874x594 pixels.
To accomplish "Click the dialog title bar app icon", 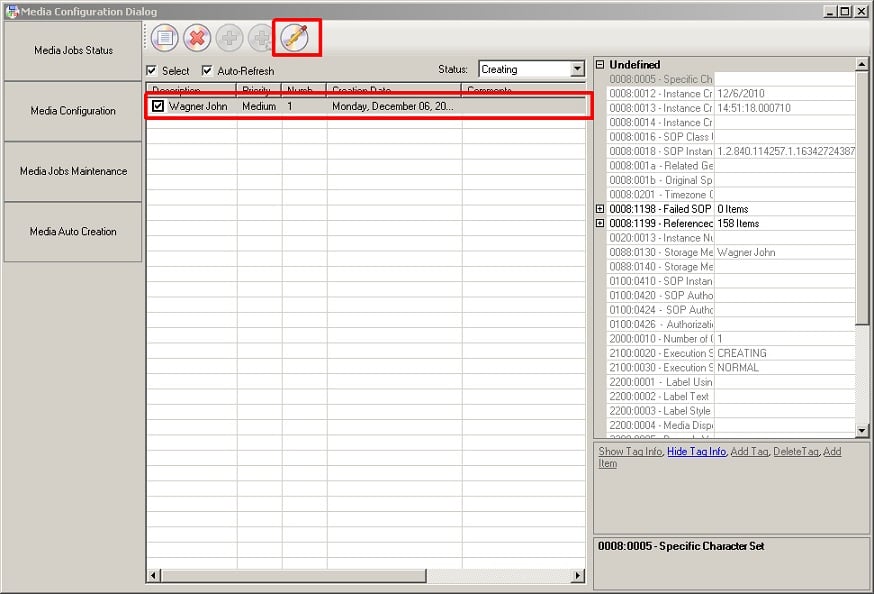I will 11,11.
